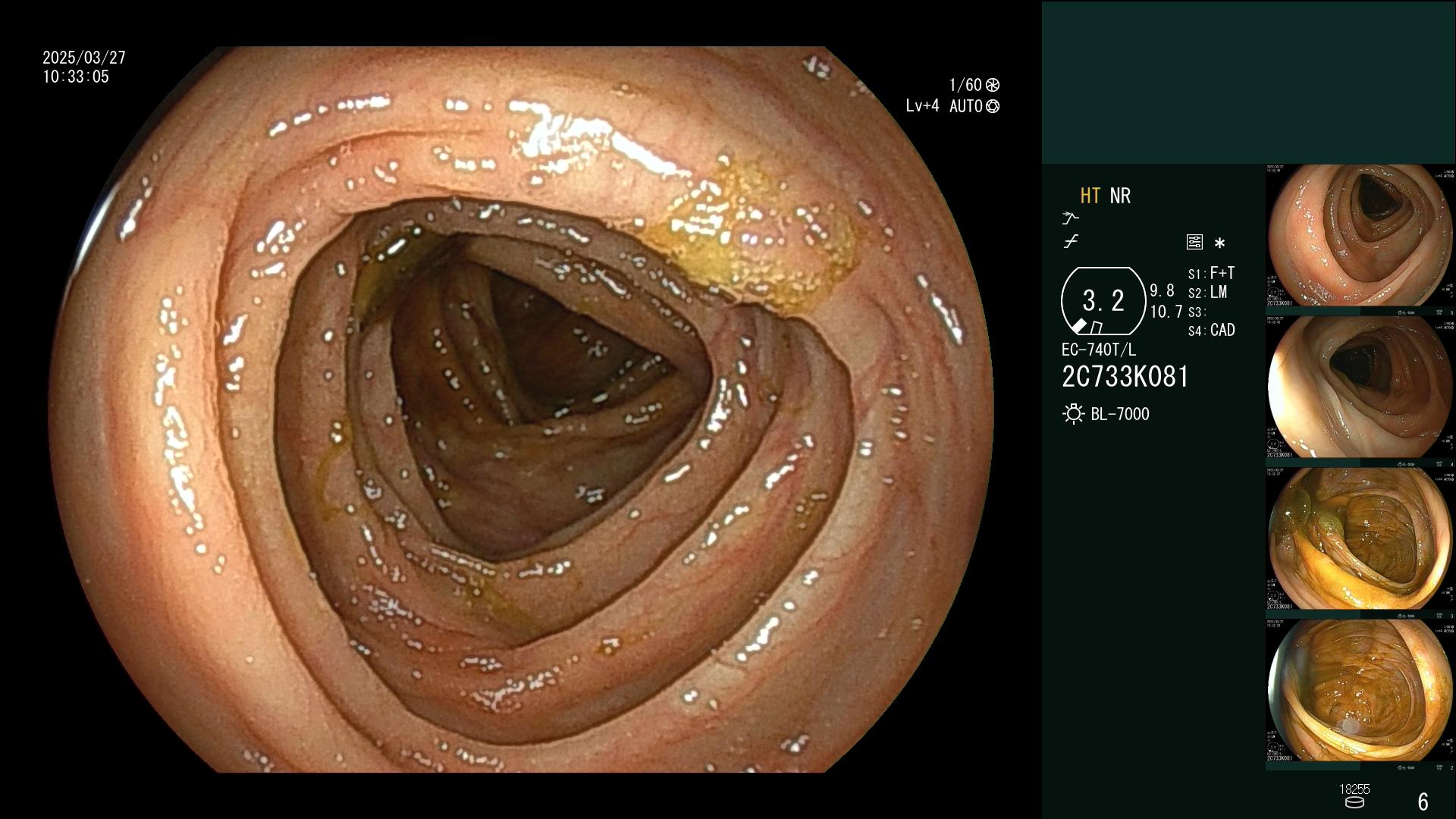Click the Lv+4 brightness level text
This screenshot has width=1456, height=819.
pos(922,106)
